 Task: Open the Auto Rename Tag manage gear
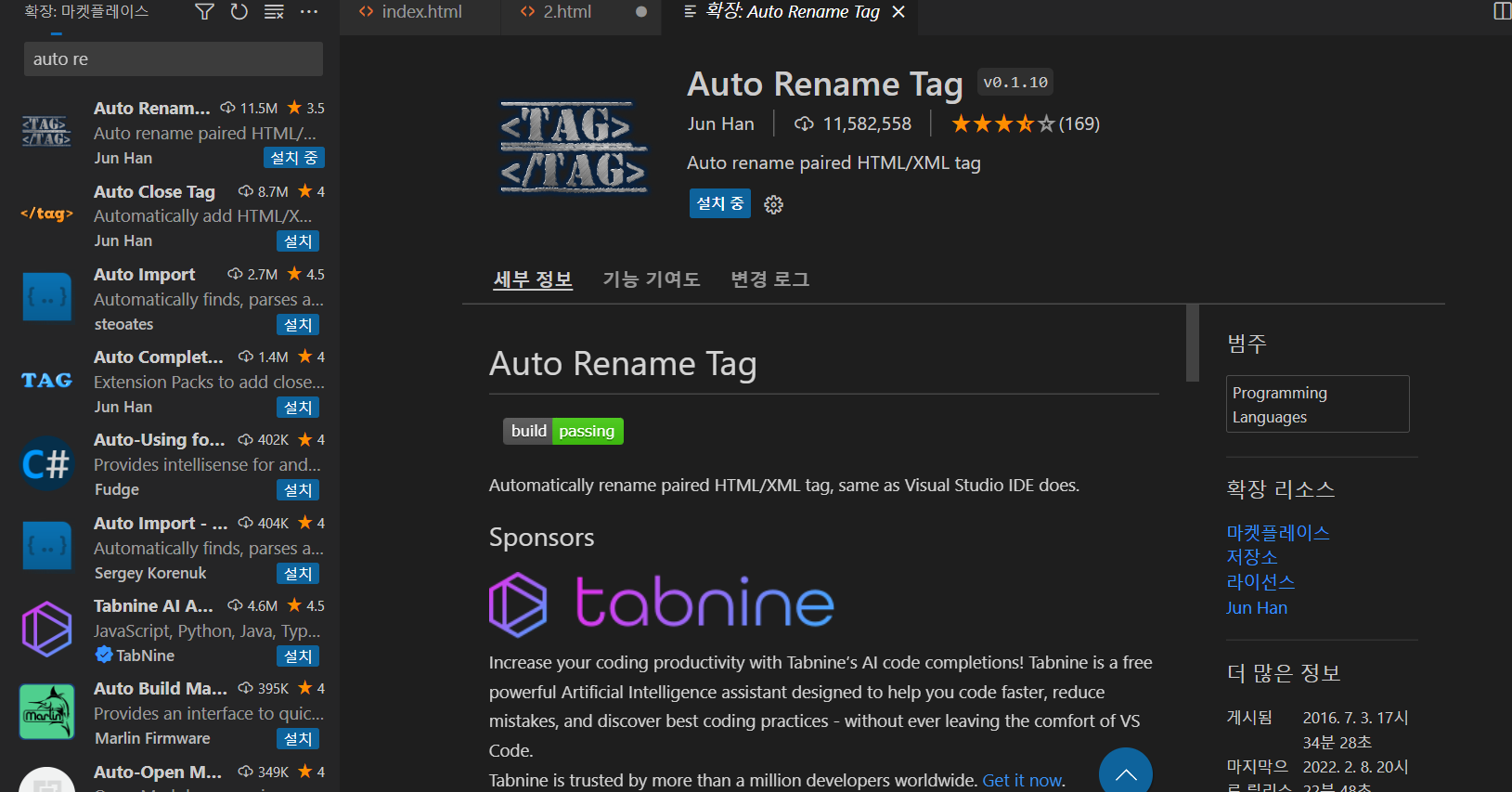(773, 204)
